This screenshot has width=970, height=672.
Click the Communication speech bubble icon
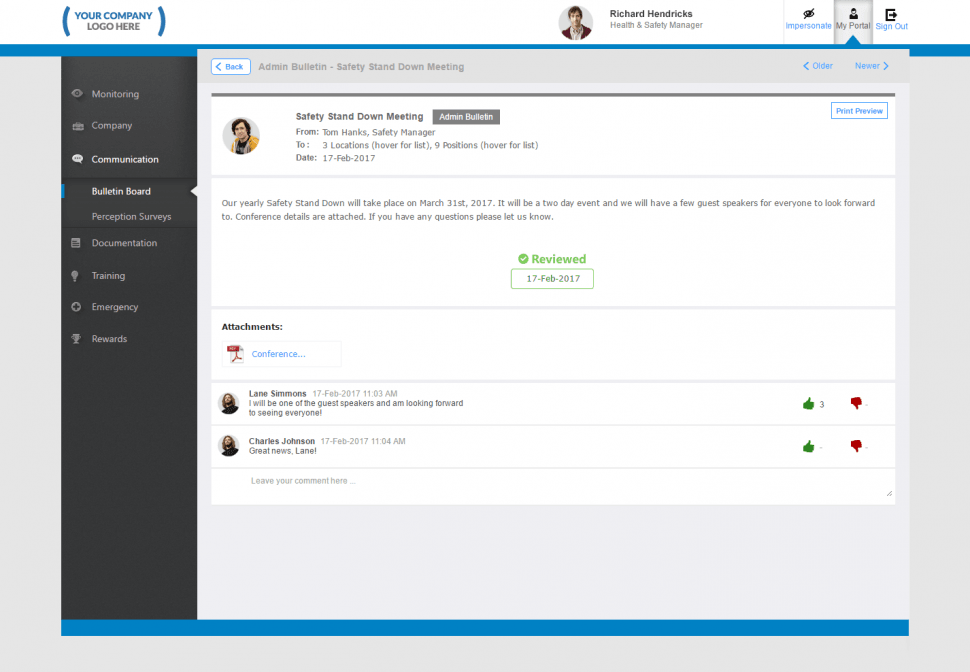click(x=77, y=158)
